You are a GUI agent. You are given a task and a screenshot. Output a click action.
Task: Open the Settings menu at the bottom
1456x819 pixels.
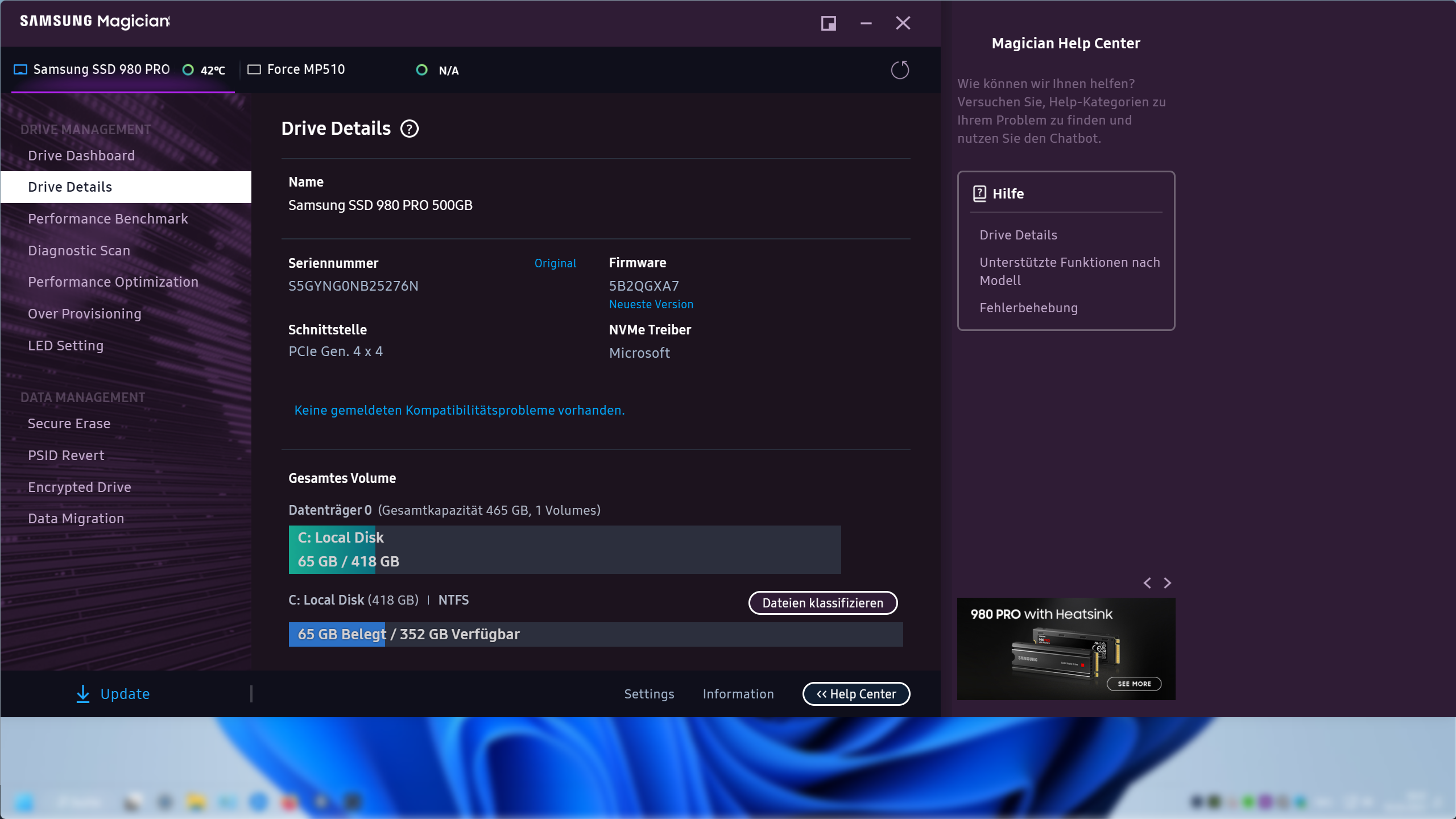coord(649,693)
